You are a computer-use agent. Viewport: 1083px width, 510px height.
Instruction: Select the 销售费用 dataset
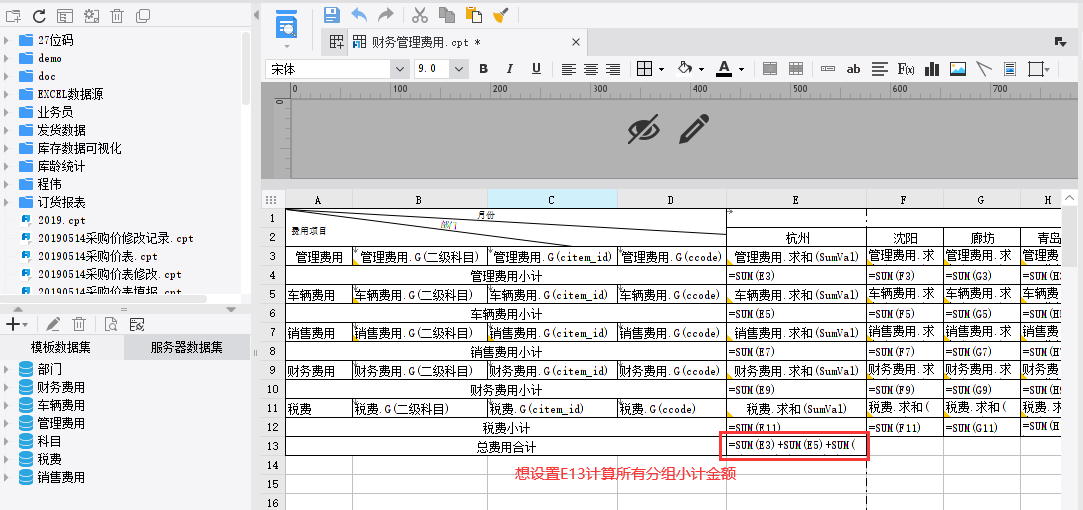coord(60,477)
